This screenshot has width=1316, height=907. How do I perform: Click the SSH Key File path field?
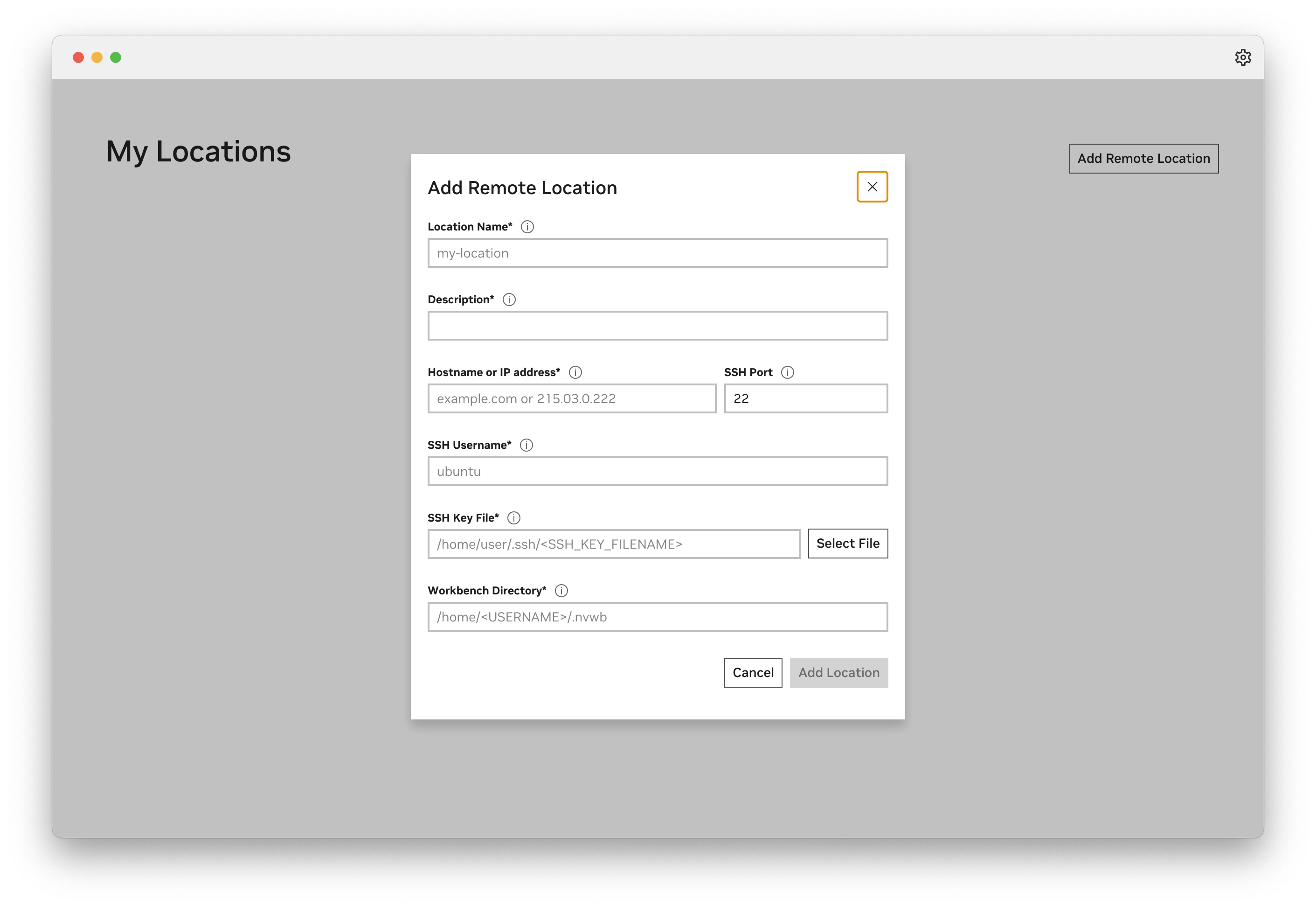(x=613, y=544)
